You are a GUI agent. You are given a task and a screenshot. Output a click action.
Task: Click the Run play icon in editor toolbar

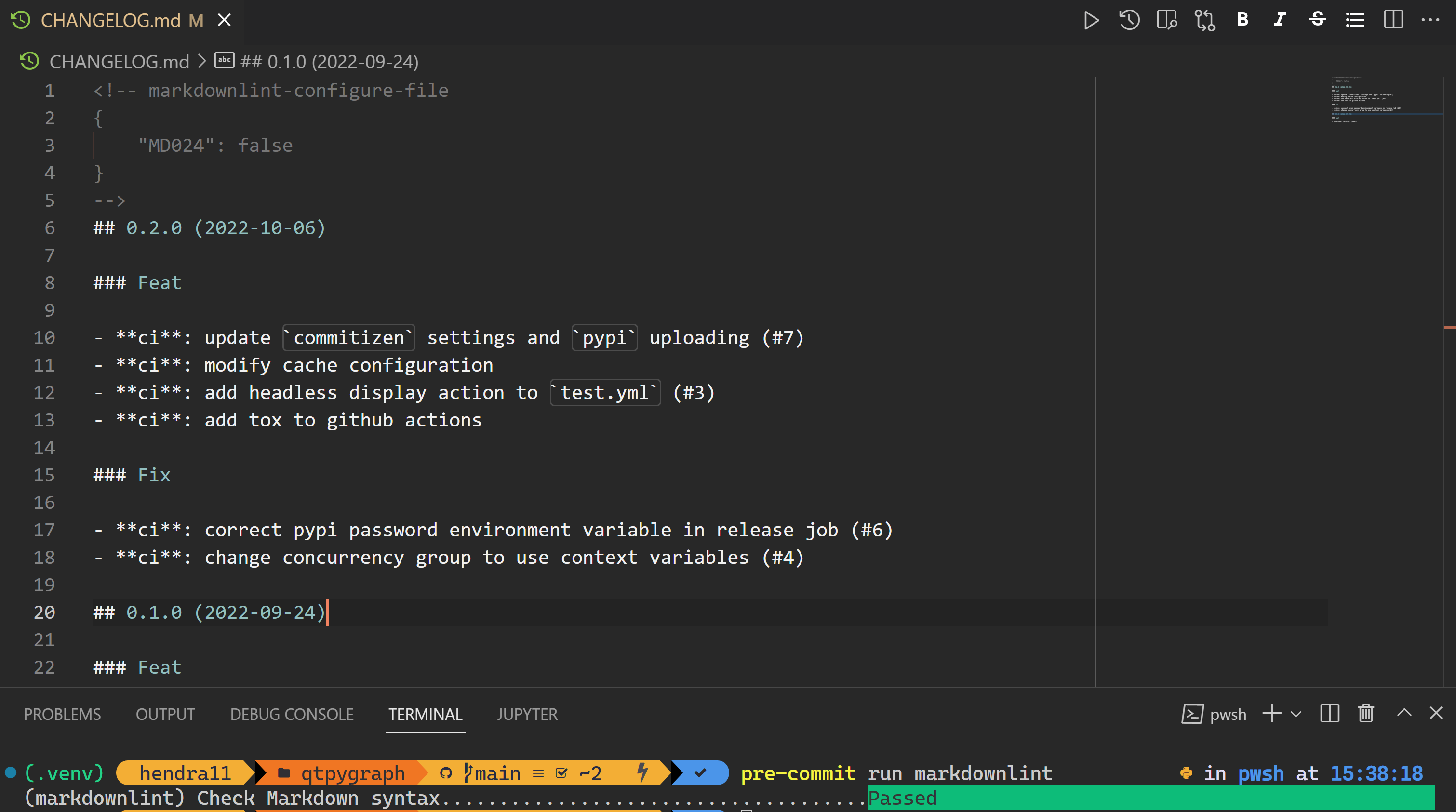point(1091,20)
